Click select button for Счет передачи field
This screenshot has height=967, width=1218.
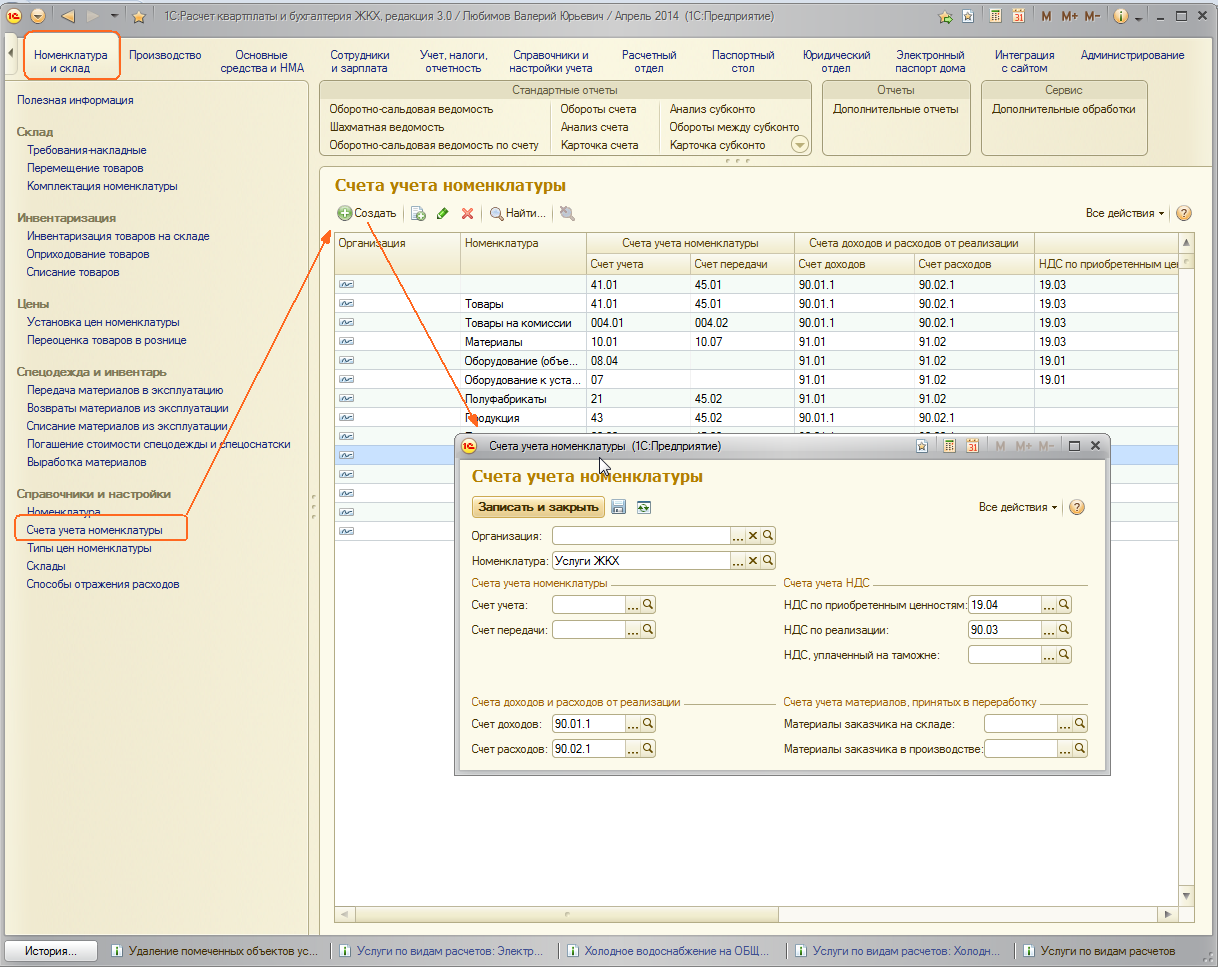click(x=633, y=629)
